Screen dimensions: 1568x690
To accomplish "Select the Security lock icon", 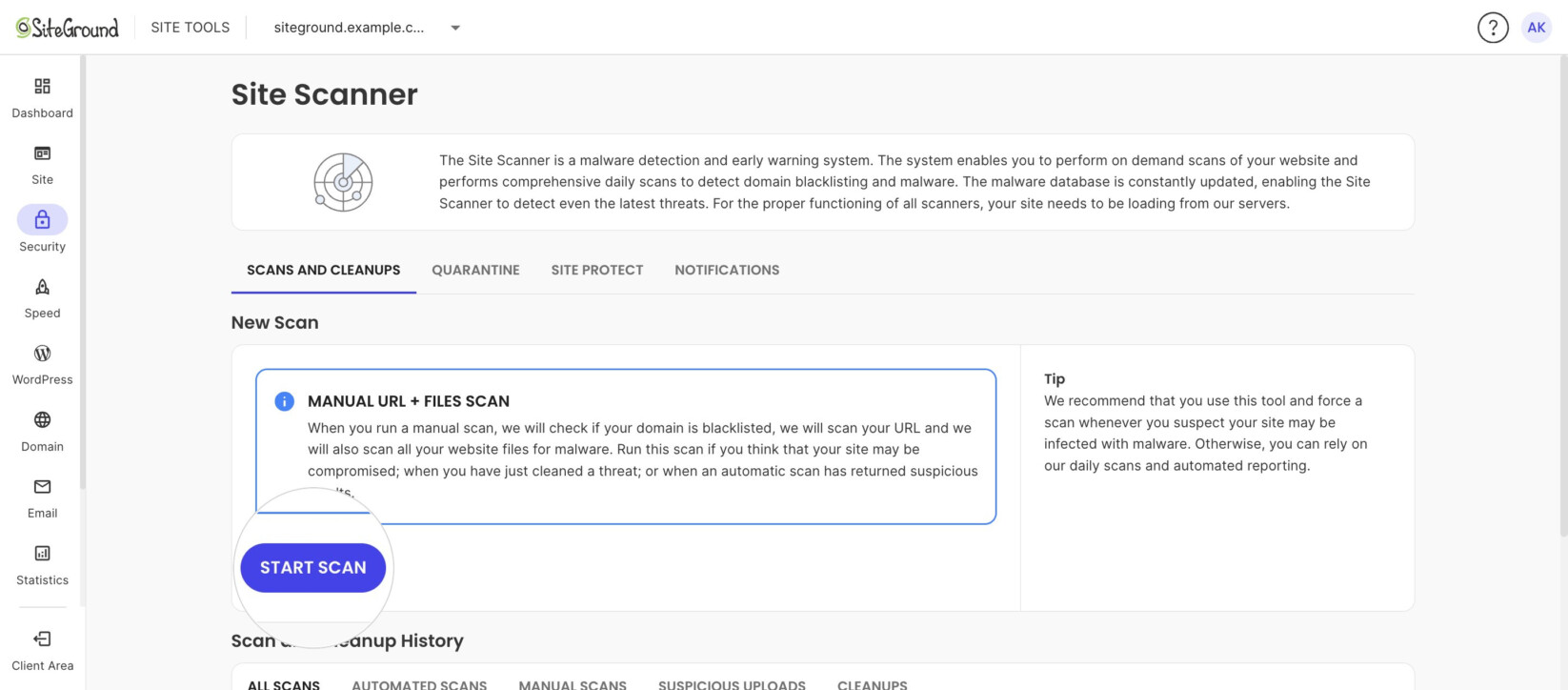I will tap(42, 220).
